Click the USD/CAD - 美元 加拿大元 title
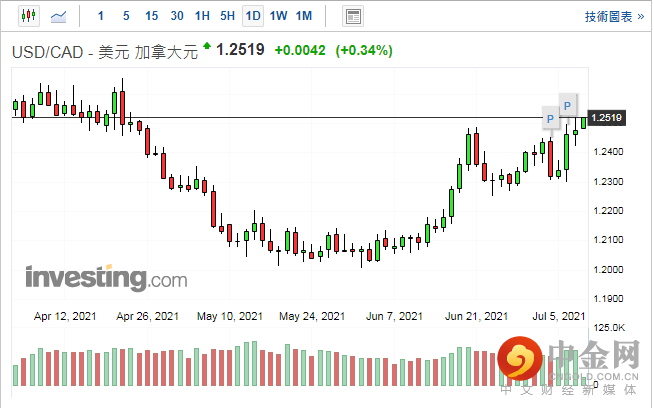654x408 pixels. click(x=105, y=52)
